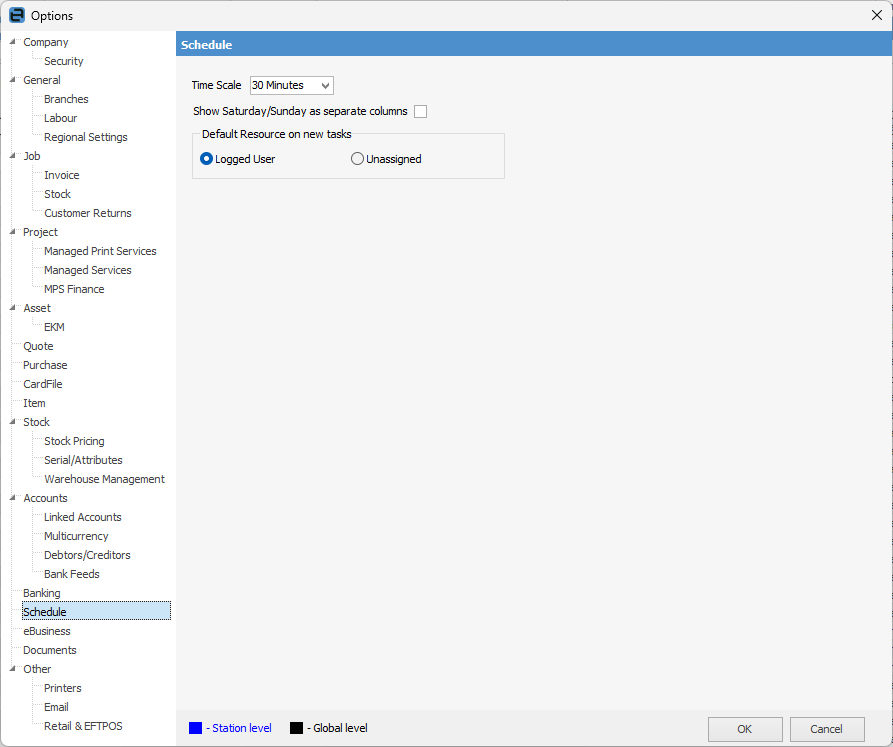Open the eBusiness settings page
This screenshot has width=893, height=747.
click(x=47, y=631)
